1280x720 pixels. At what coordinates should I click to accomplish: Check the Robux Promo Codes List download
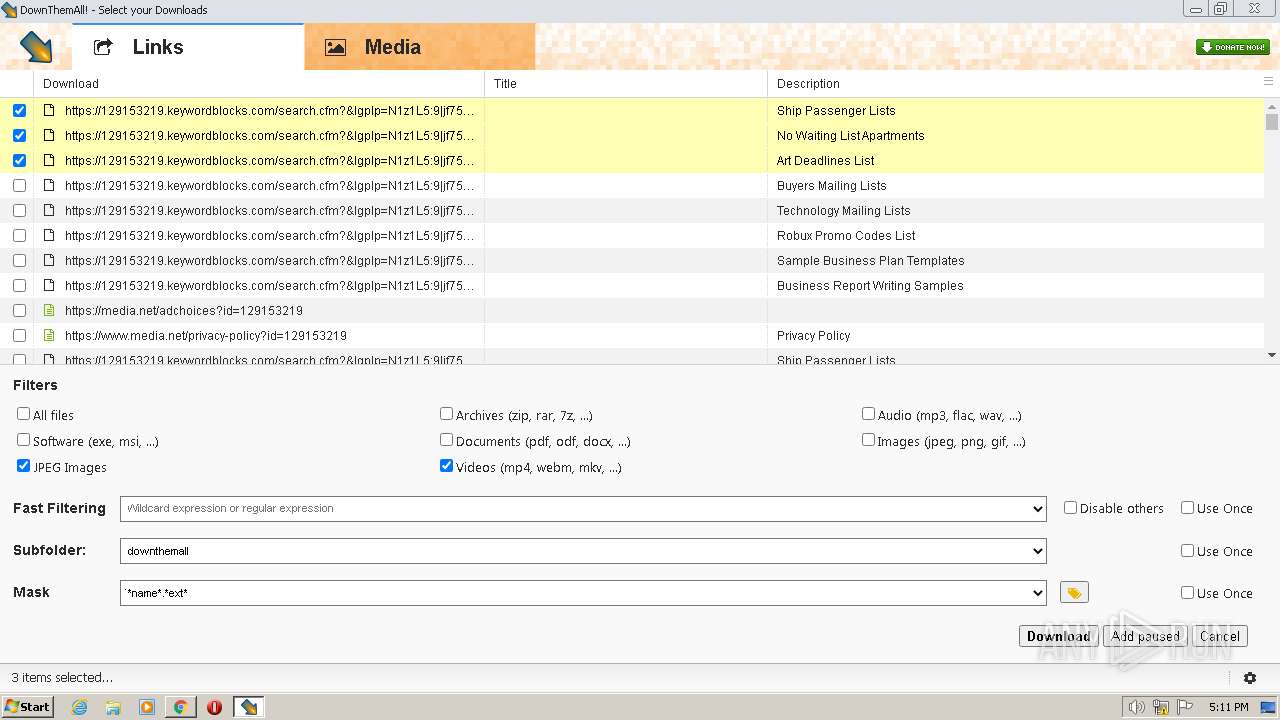click(19, 235)
